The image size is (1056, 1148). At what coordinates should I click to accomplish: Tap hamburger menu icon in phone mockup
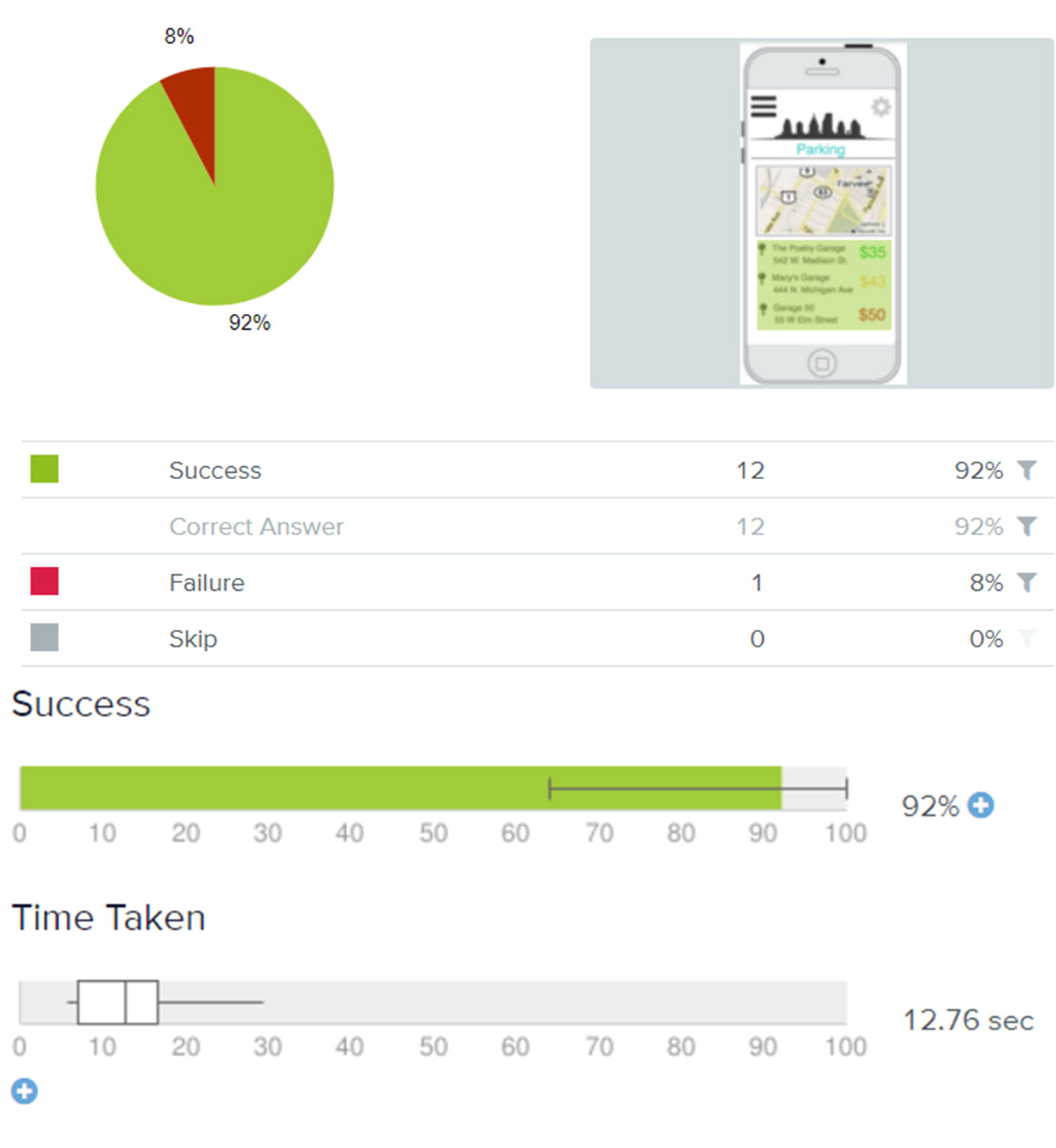pyautogui.click(x=763, y=106)
